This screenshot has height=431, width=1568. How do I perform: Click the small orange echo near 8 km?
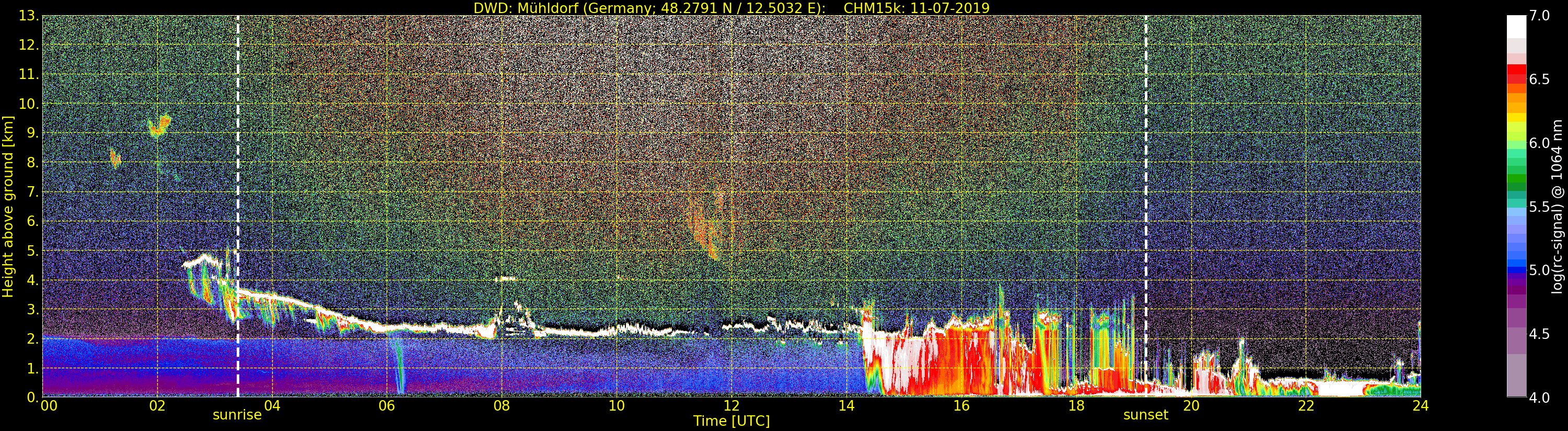(115, 158)
